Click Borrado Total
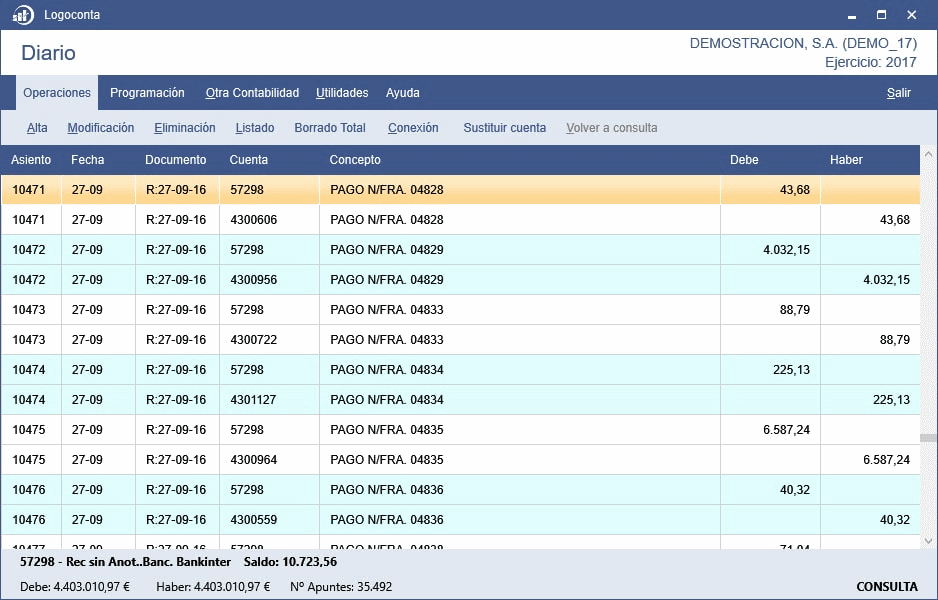 (330, 128)
